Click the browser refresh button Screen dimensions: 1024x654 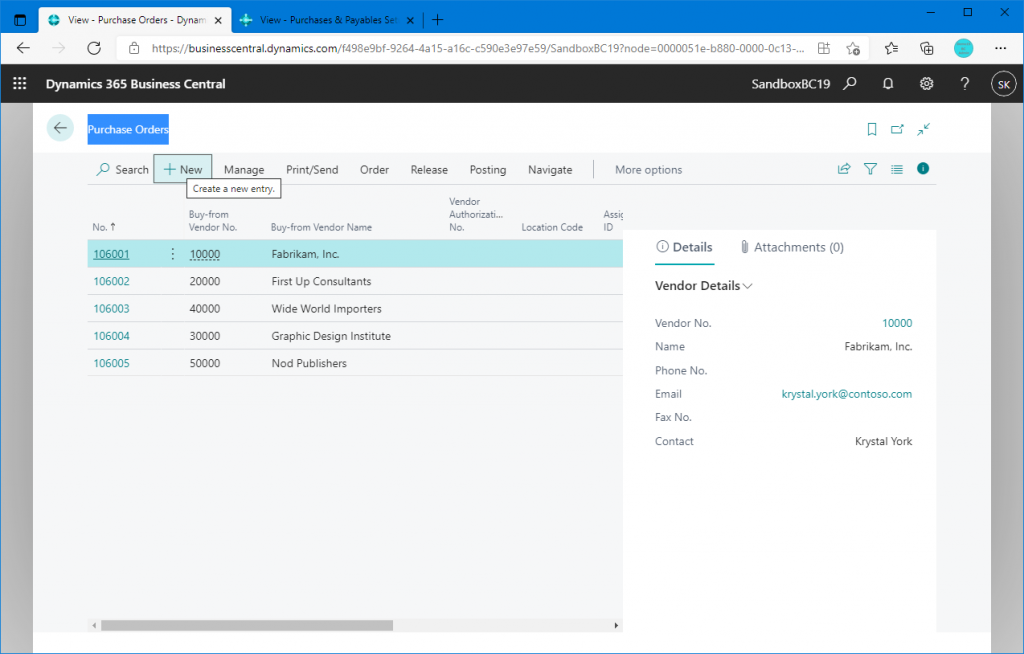[94, 48]
